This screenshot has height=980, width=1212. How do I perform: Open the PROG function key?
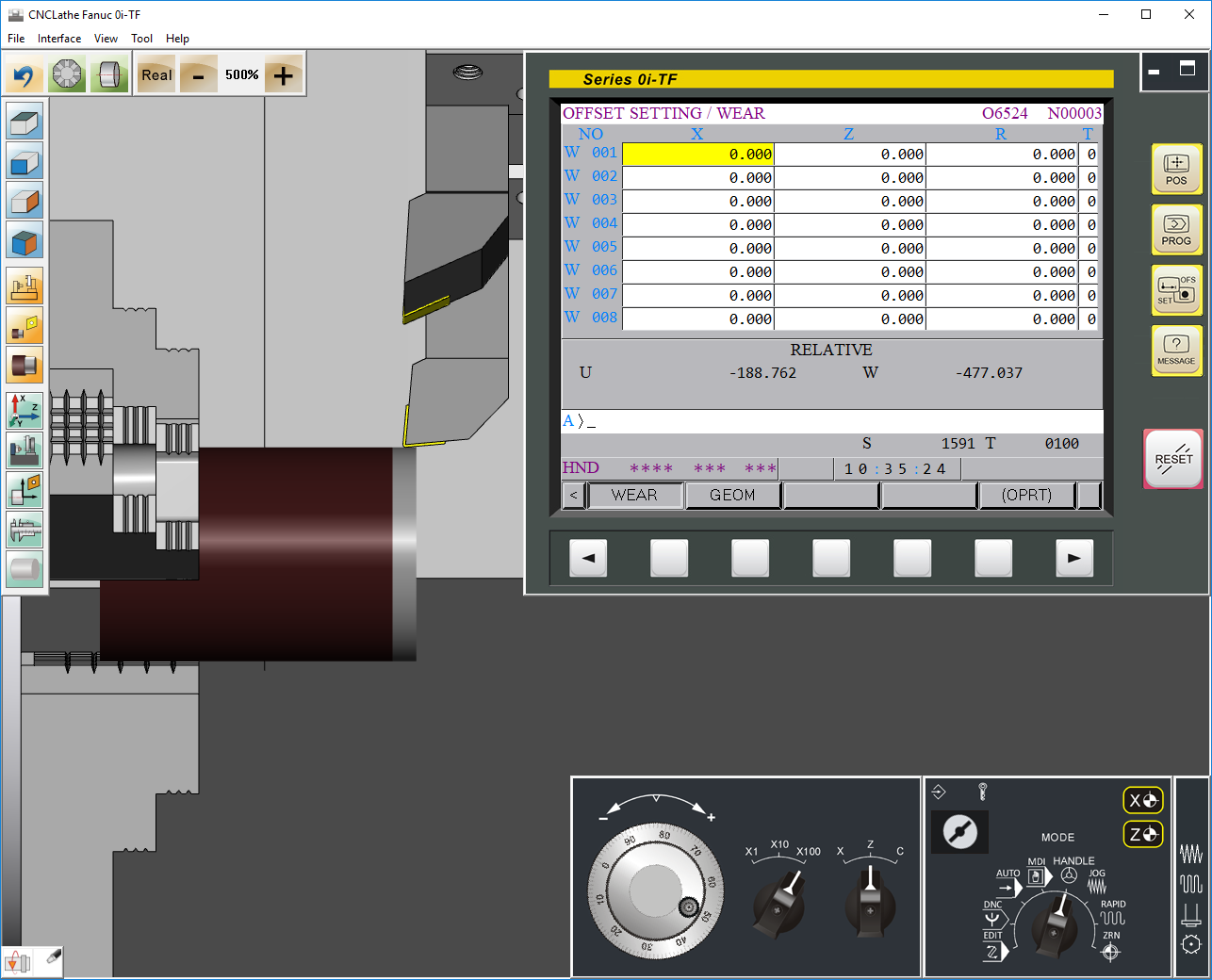coord(1176,229)
